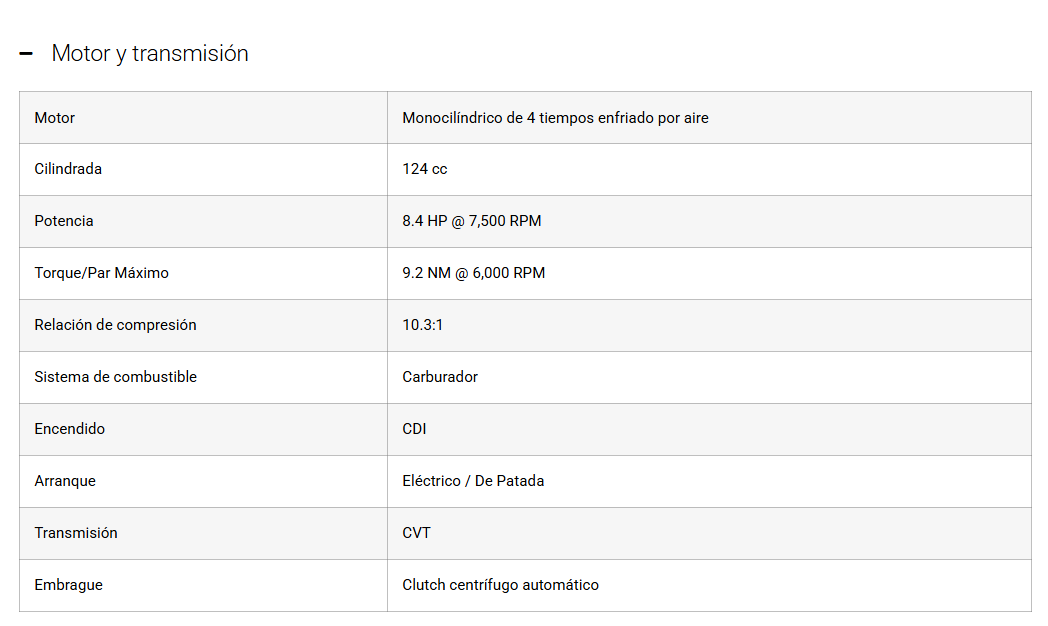
Task: Click the Motor y transmisión heading
Action: pyautogui.click(x=150, y=54)
